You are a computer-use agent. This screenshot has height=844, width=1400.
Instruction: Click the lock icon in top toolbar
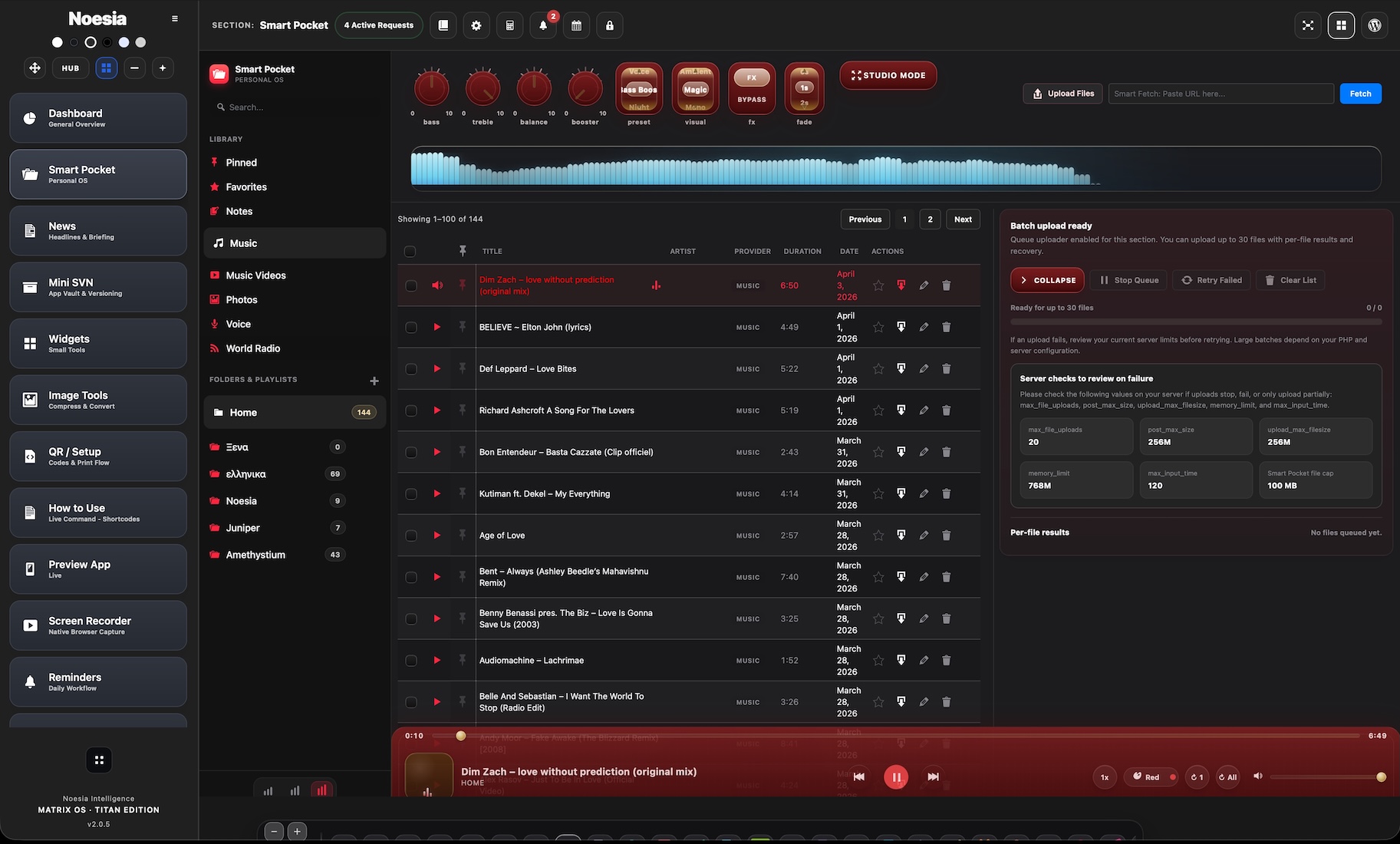point(610,25)
